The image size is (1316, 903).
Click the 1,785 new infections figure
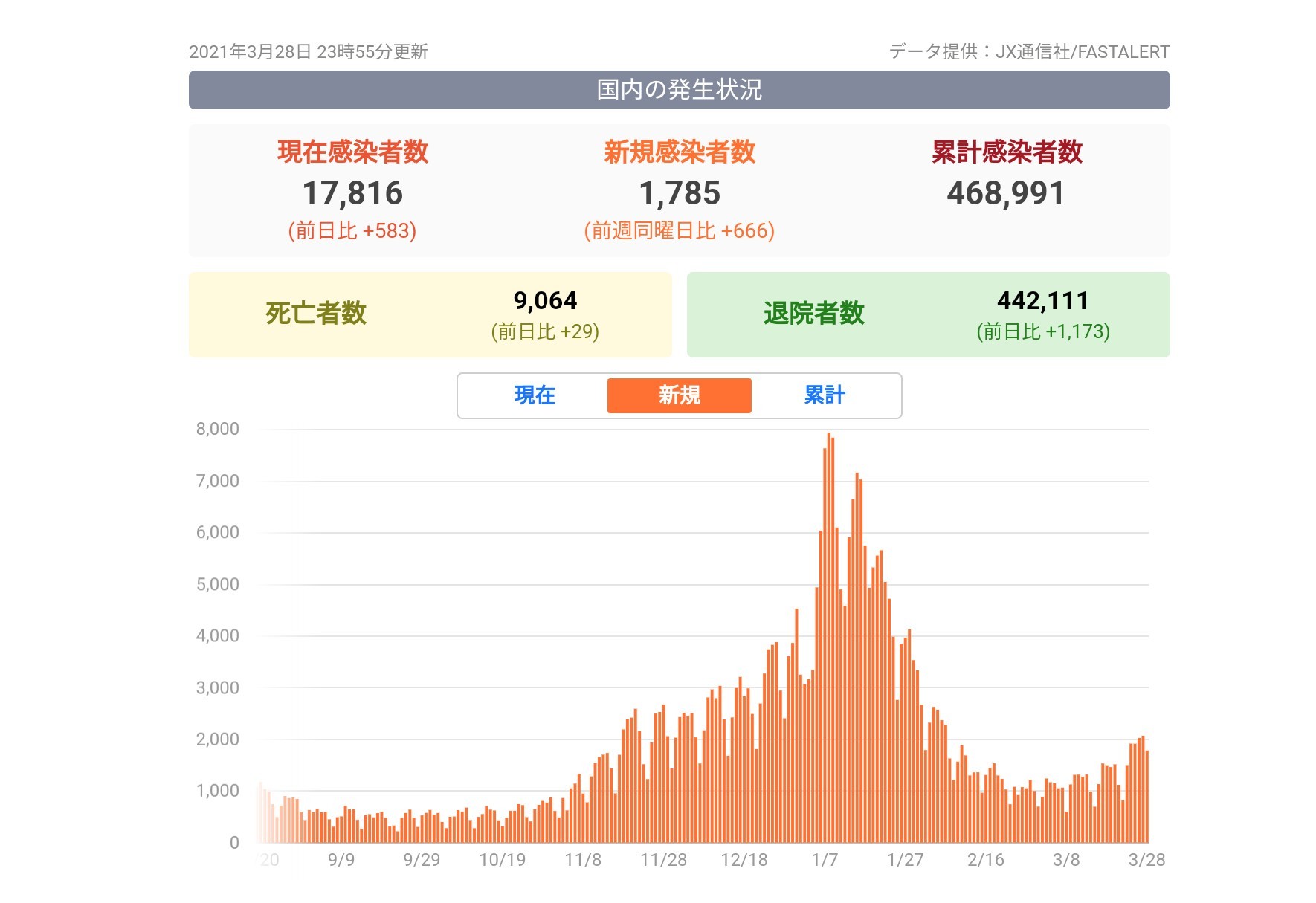(679, 193)
